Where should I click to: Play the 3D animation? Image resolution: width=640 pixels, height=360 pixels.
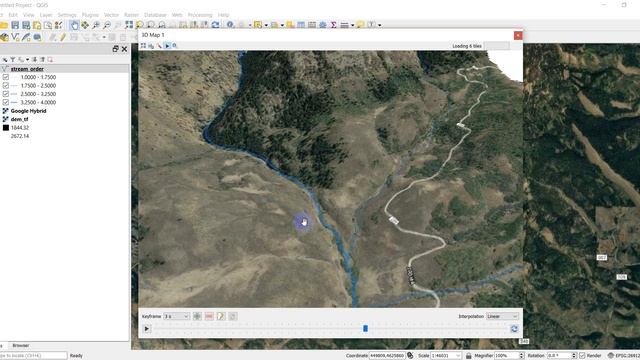(x=147, y=329)
